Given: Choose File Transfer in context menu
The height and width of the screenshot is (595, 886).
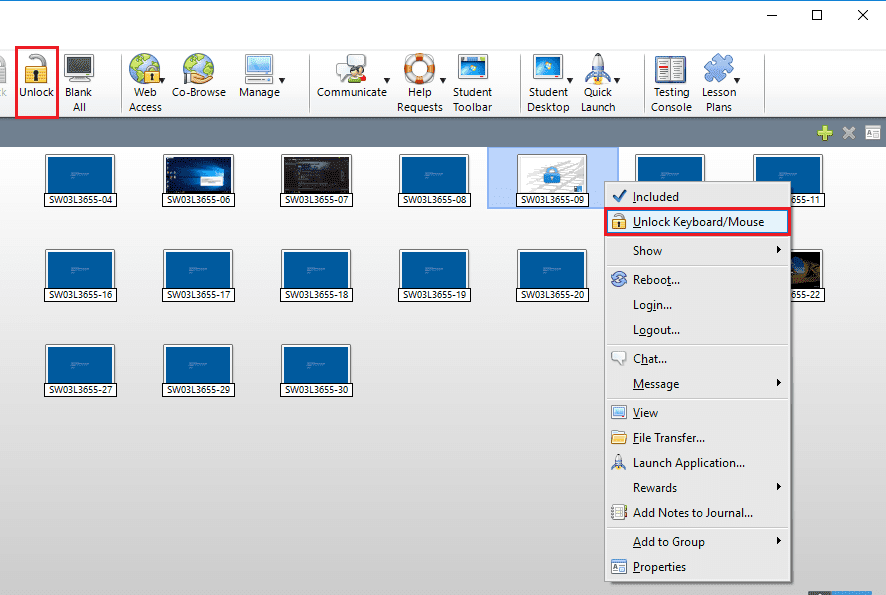Looking at the screenshot, I should [668, 438].
